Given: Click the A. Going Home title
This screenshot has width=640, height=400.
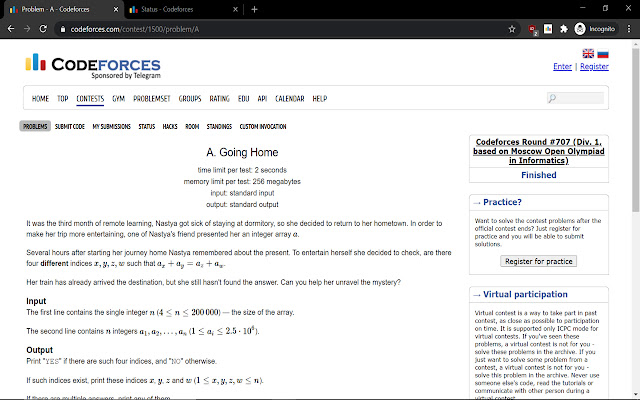Looking at the screenshot, I should coord(242,152).
